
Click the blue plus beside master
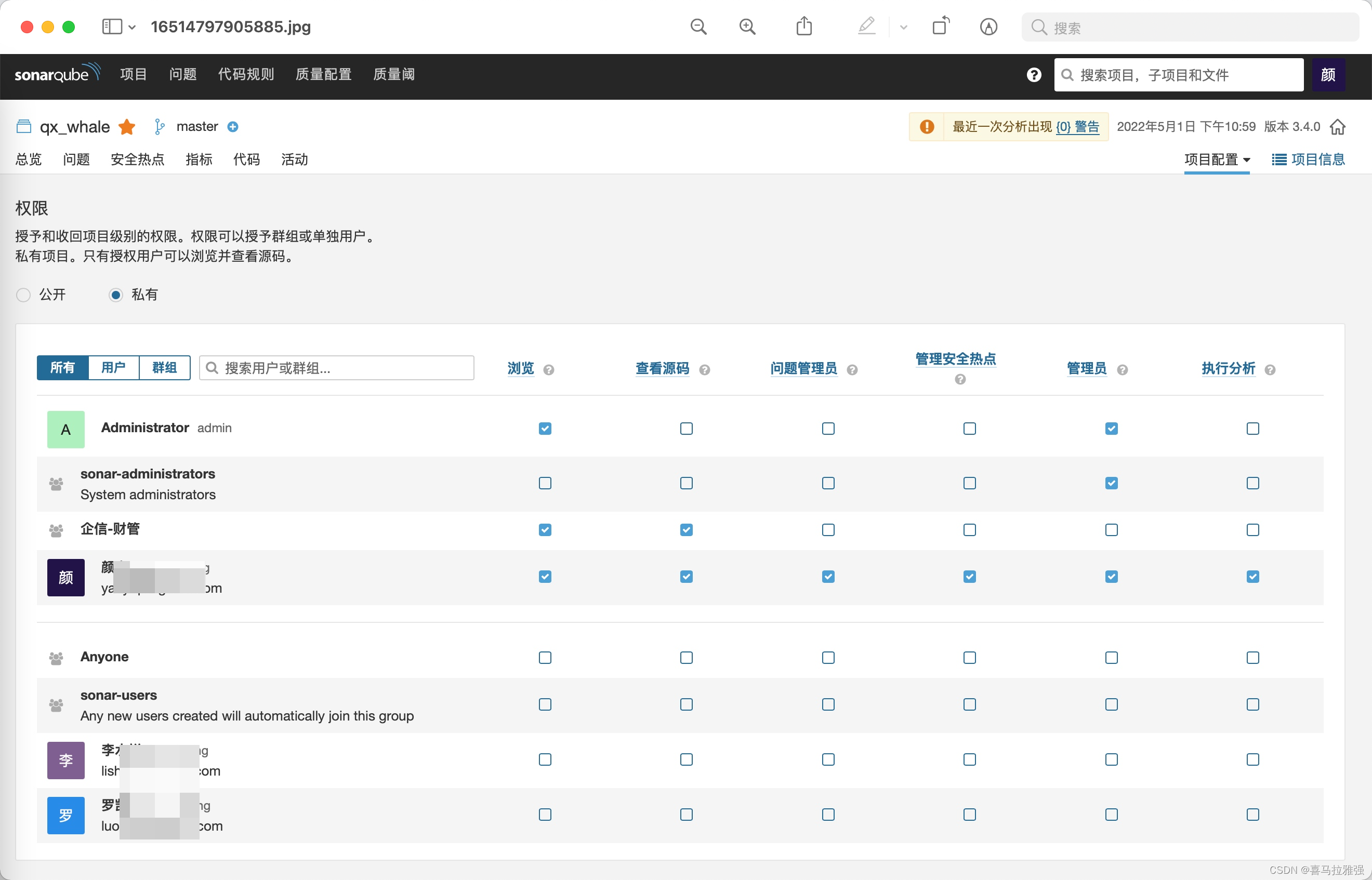233,127
